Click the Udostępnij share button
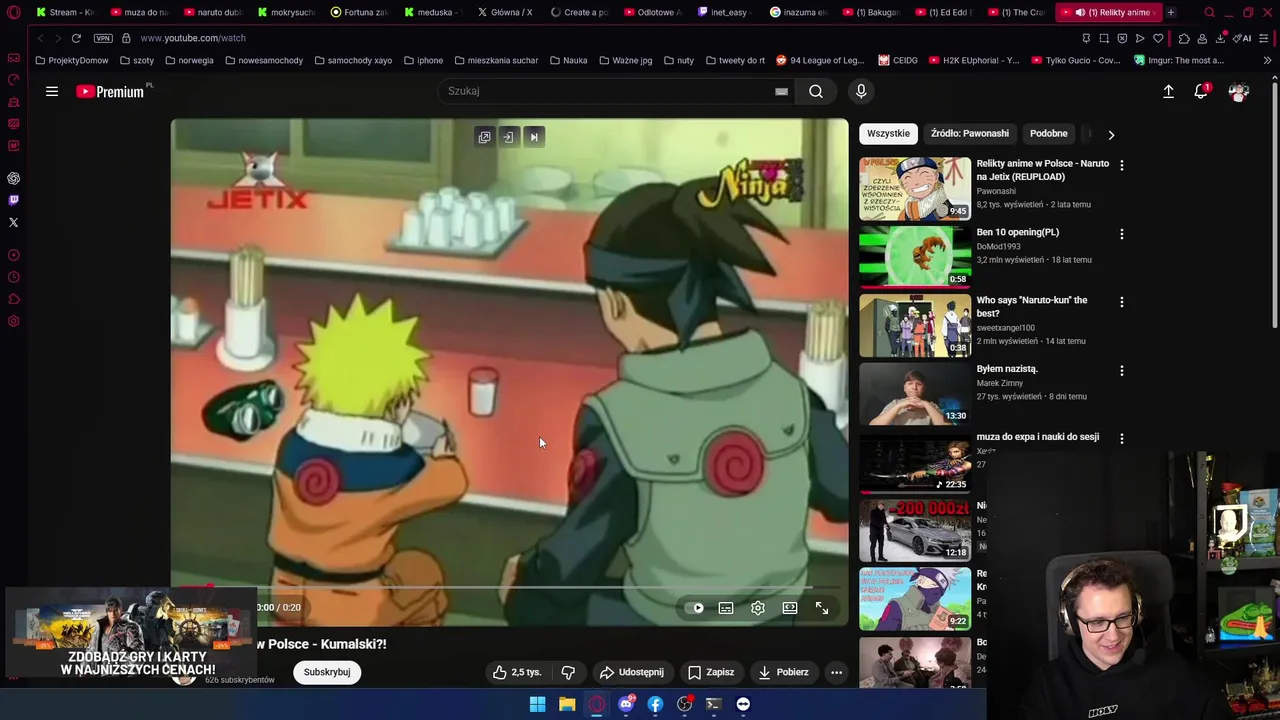The width and height of the screenshot is (1280, 720). (631, 672)
